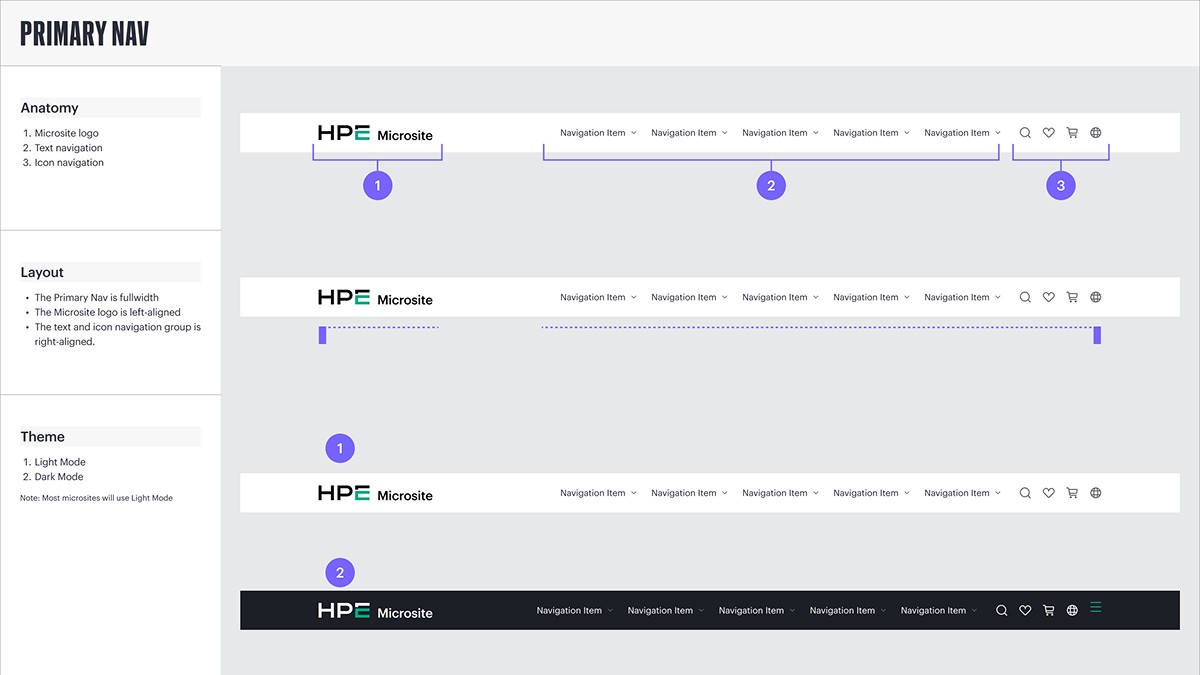Open the shopping cart icon in top nav
The width and height of the screenshot is (1200, 675).
point(1072,132)
